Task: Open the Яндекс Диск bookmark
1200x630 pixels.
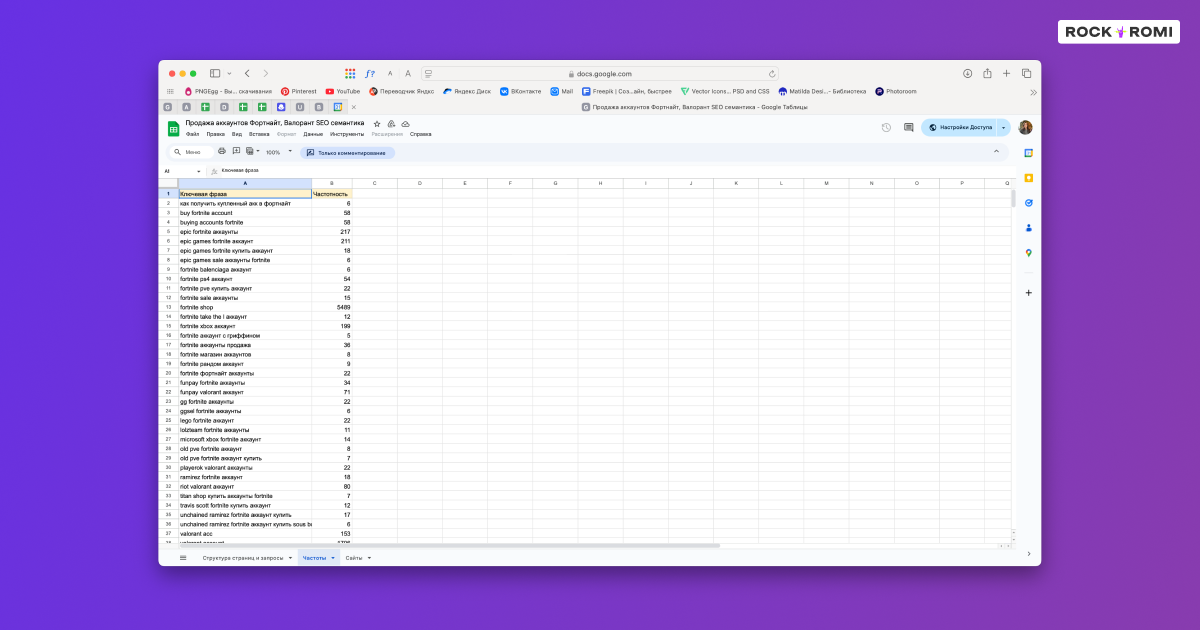Action: (467, 91)
